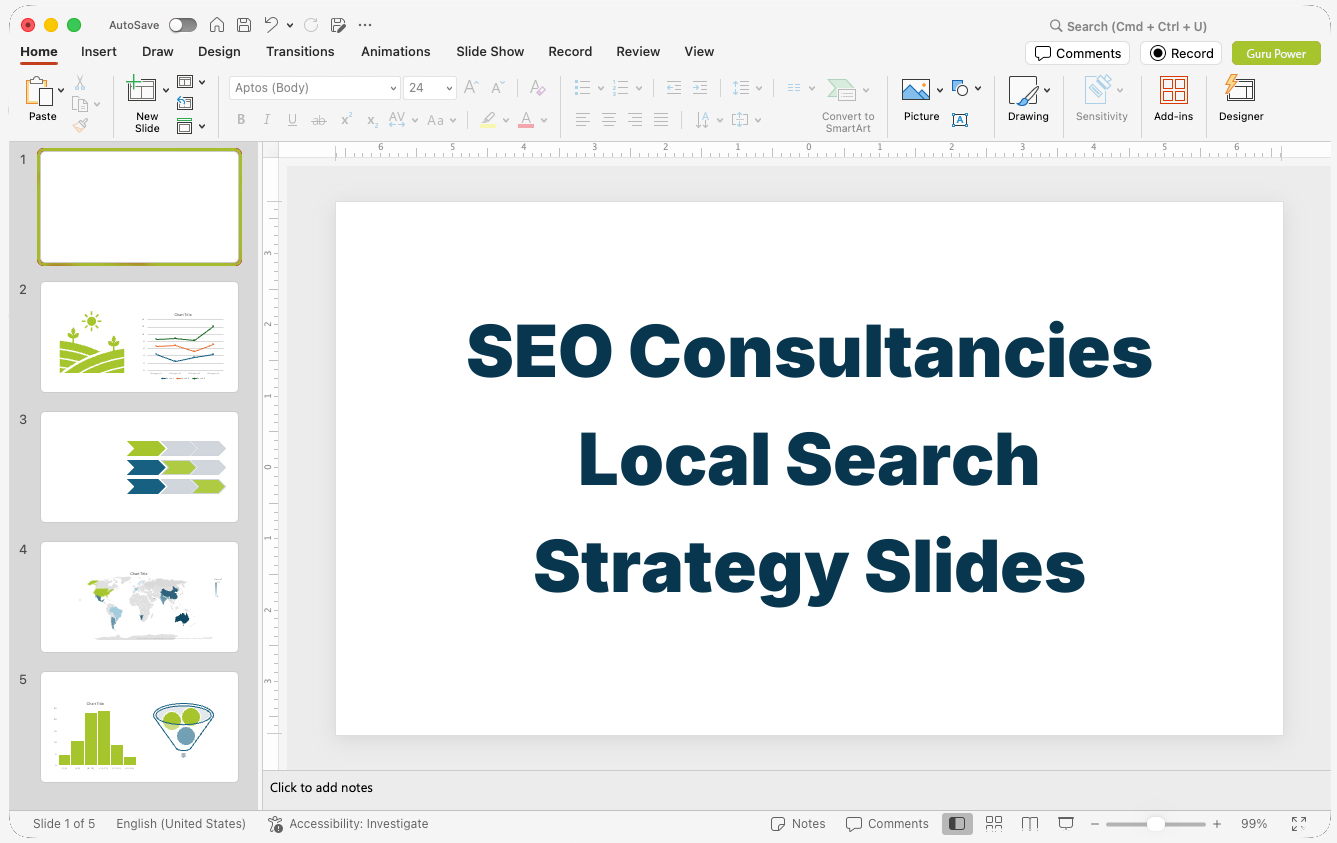Click Convert to SmartArt icon

tap(842, 90)
